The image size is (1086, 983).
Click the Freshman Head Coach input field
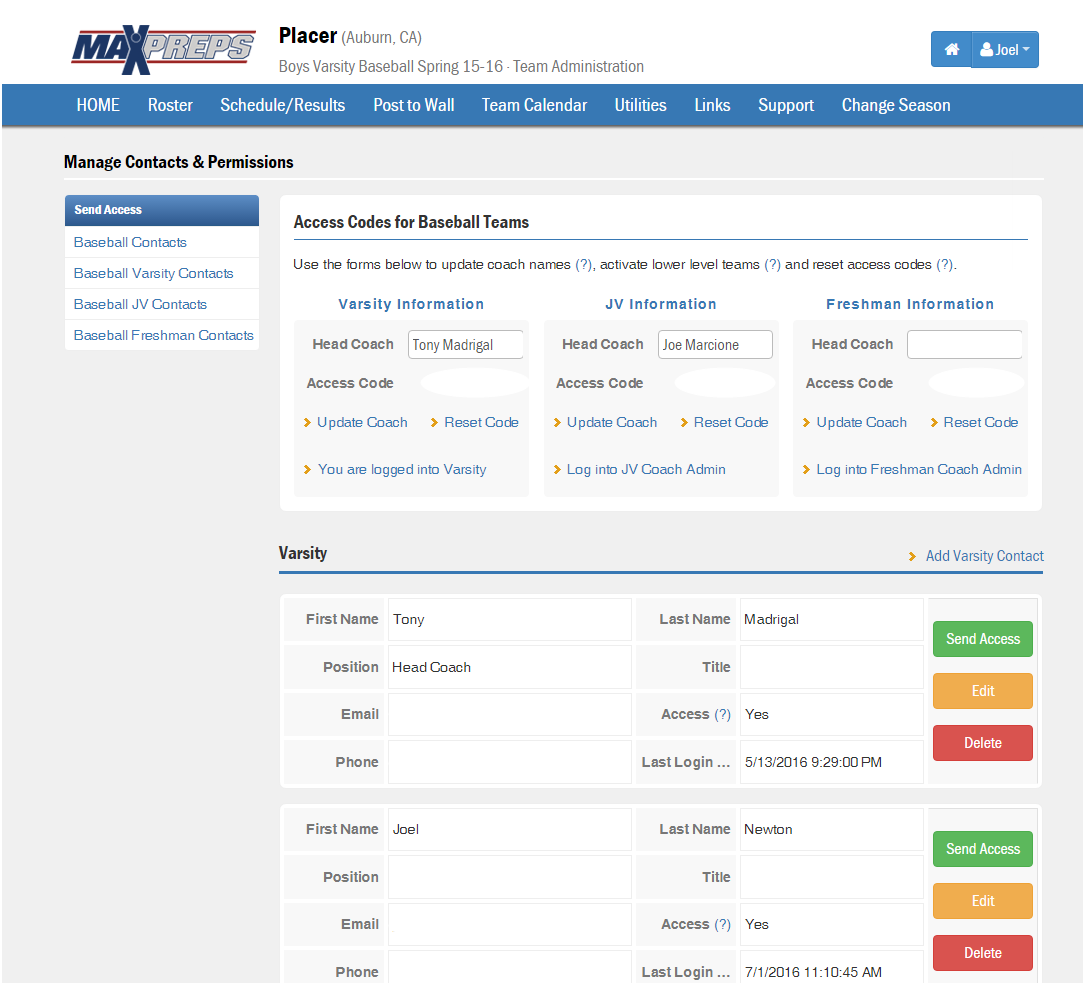click(964, 345)
